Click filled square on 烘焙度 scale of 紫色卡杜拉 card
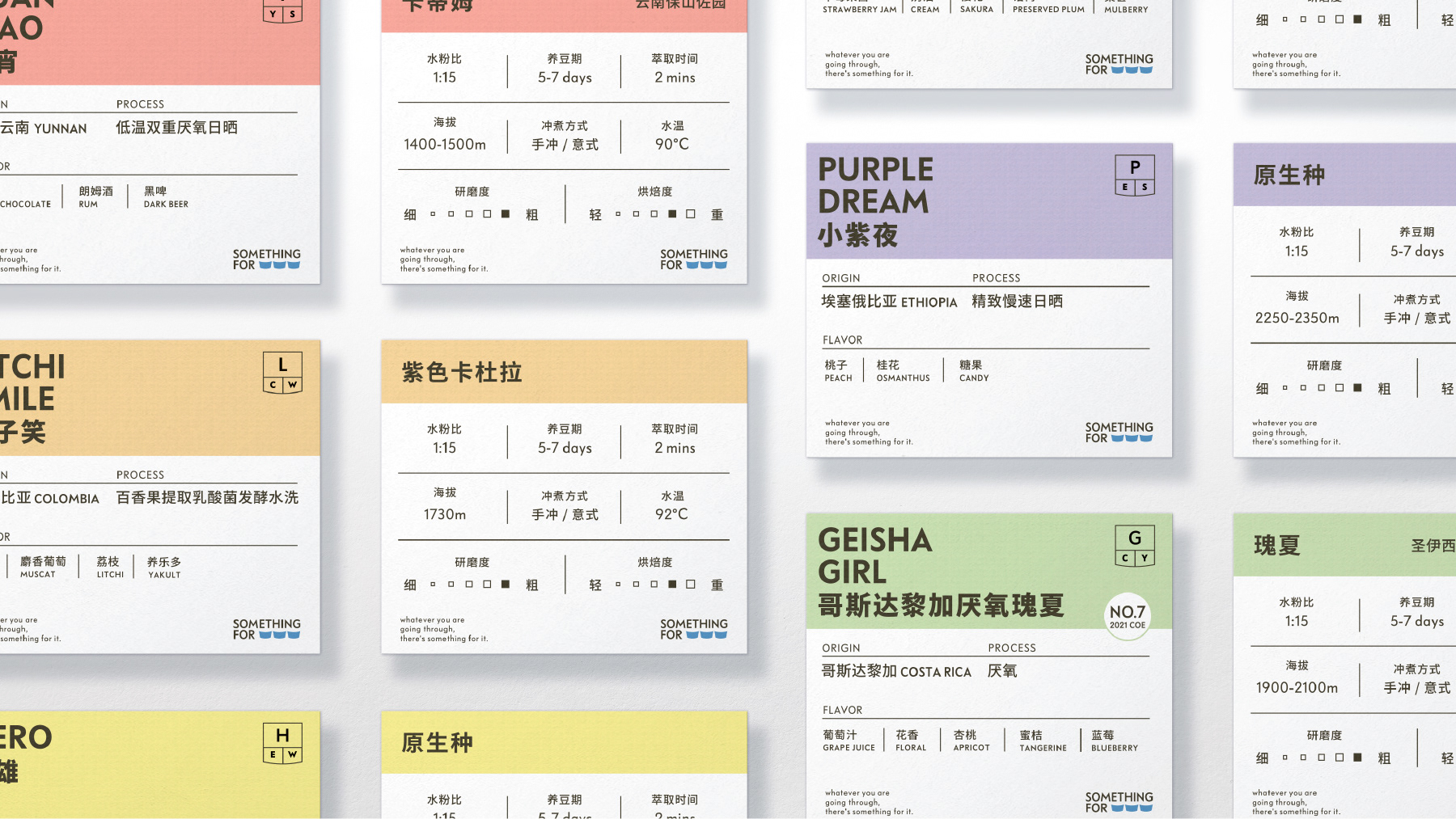The image size is (1456, 819). (672, 585)
